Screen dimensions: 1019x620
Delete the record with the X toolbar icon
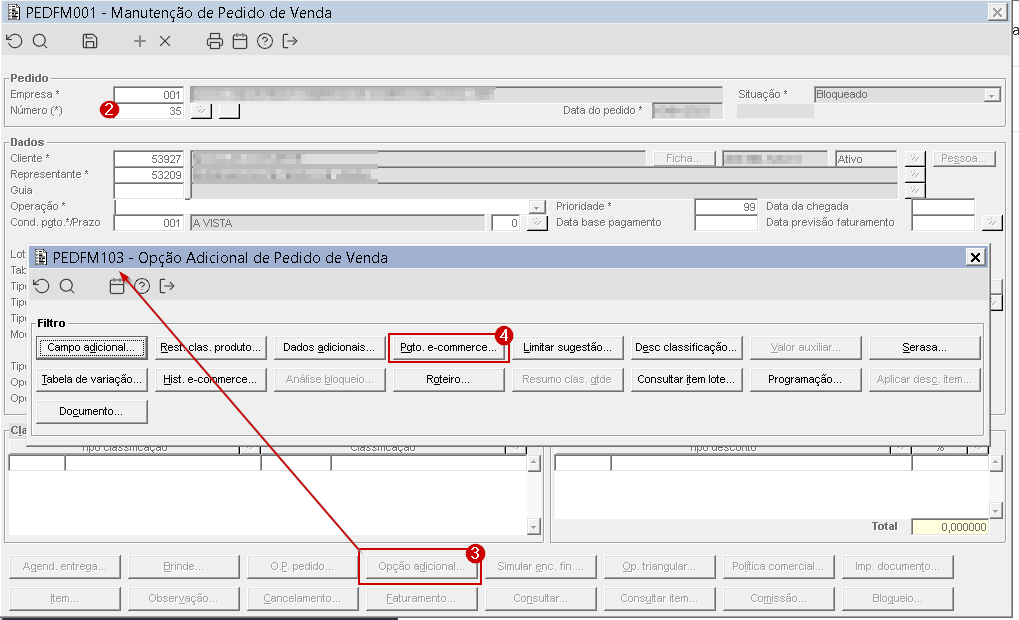click(165, 42)
